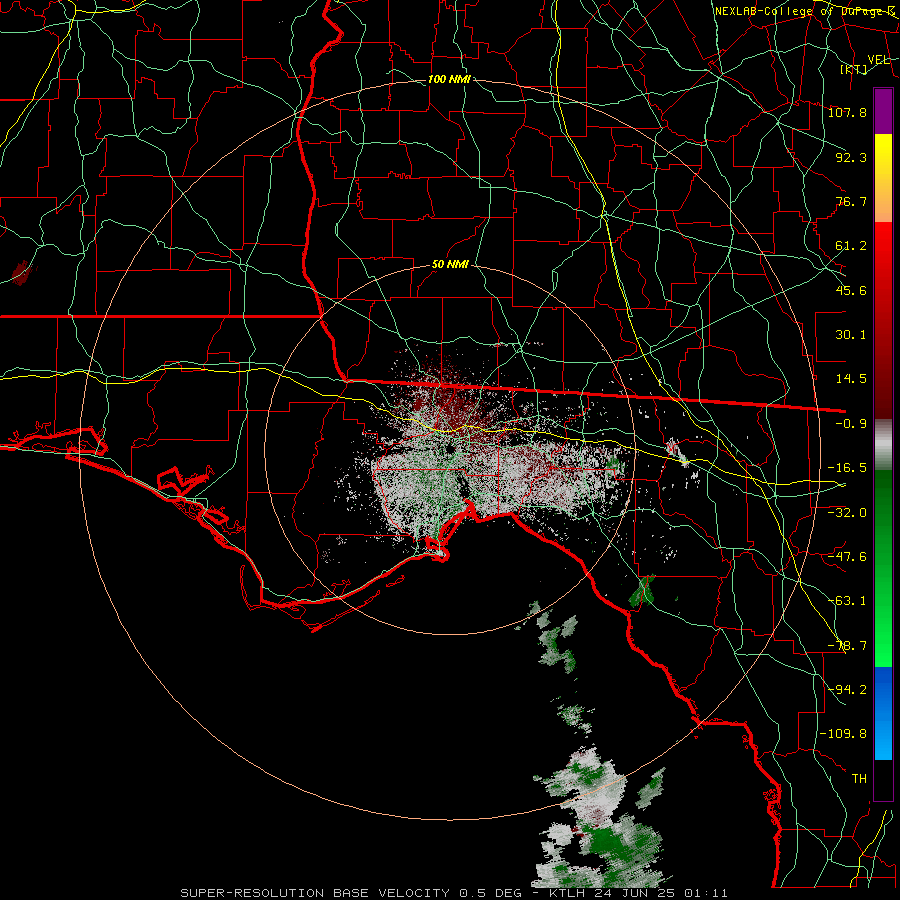This screenshot has height=900, width=900.
Task: Click the "TH" label on the legend
Action: [859, 779]
